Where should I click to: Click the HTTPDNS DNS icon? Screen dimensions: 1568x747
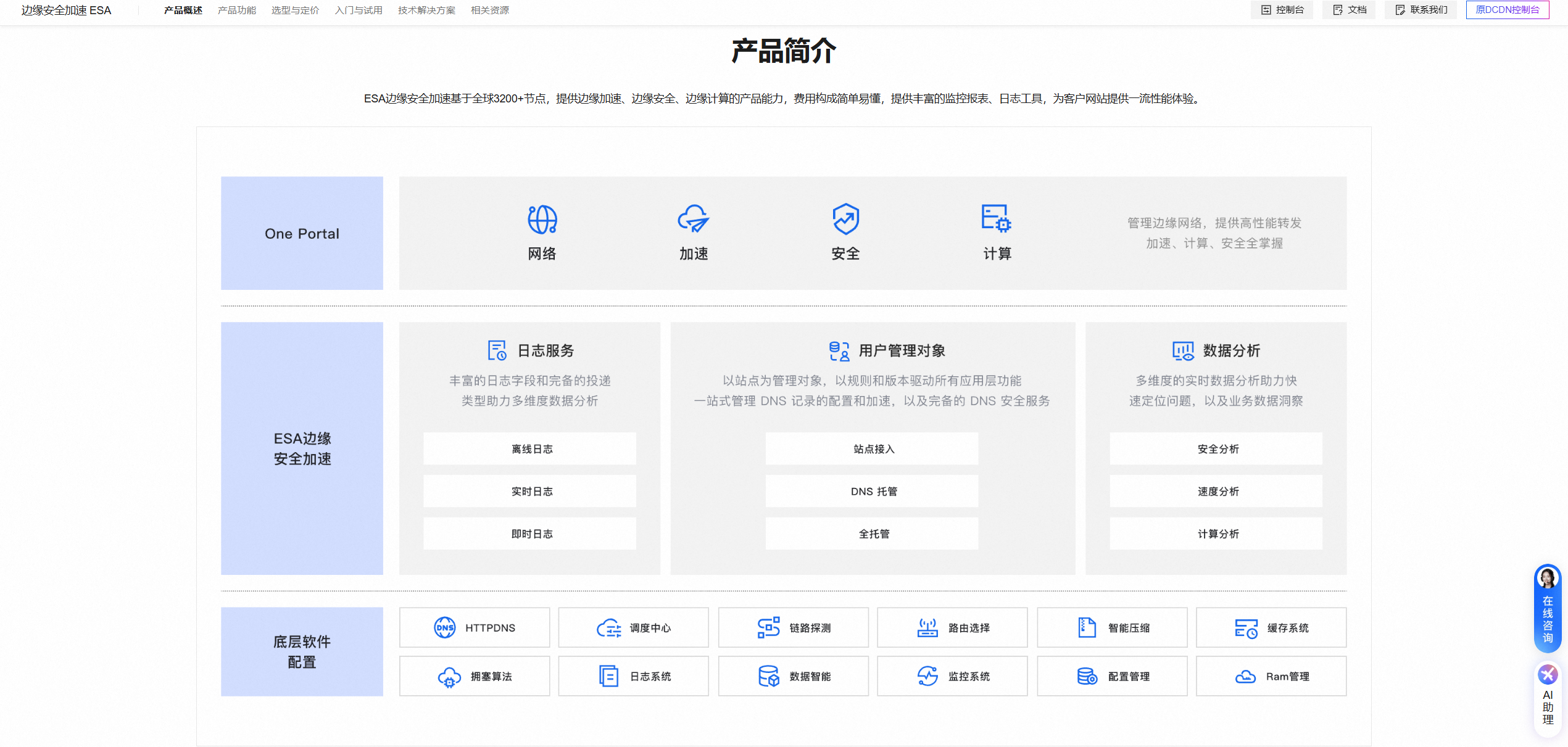tap(444, 627)
